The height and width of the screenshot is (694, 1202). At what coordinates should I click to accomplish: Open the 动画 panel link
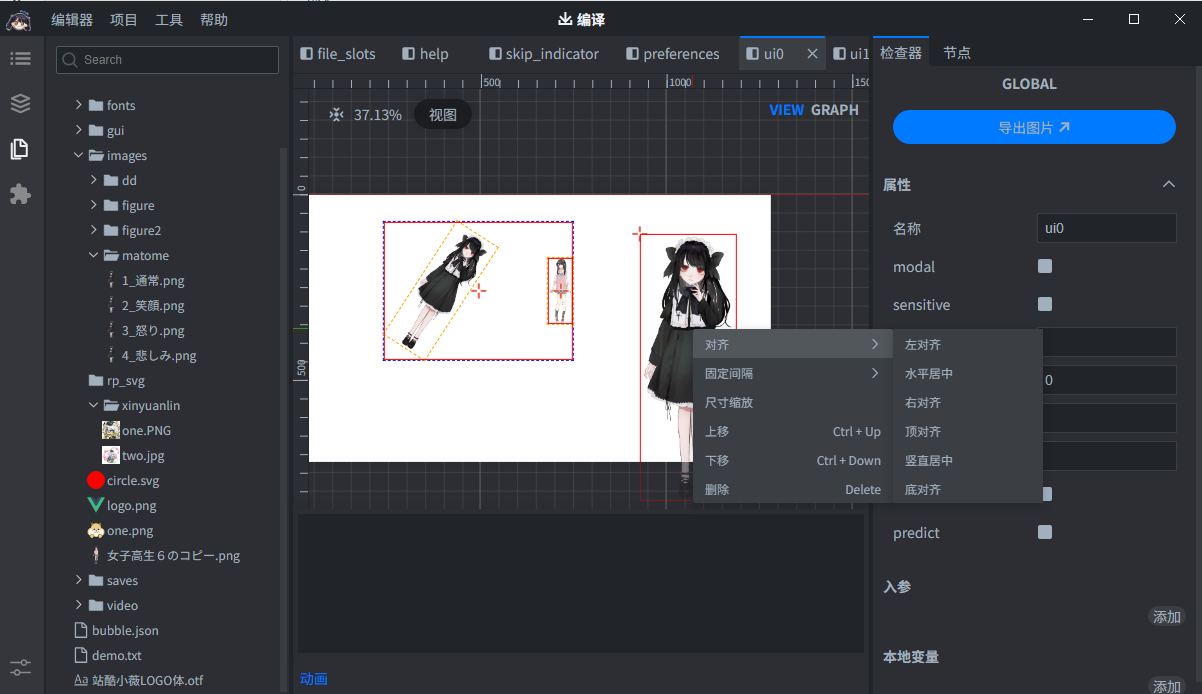click(x=314, y=679)
